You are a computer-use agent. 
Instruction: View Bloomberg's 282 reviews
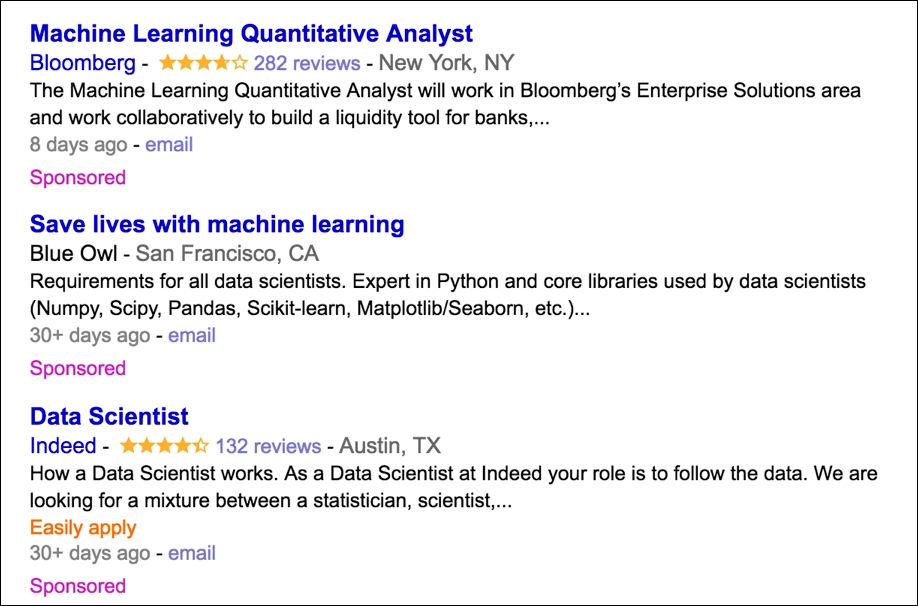307,63
